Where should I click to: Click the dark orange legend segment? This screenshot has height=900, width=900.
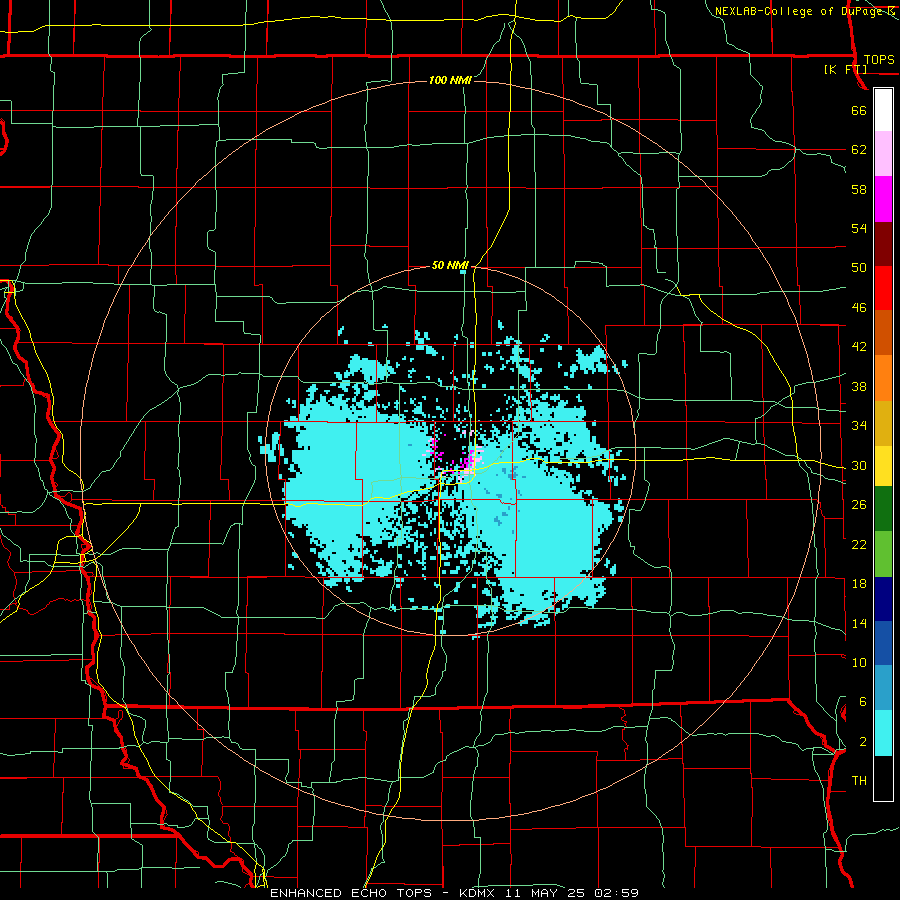pyautogui.click(x=883, y=333)
